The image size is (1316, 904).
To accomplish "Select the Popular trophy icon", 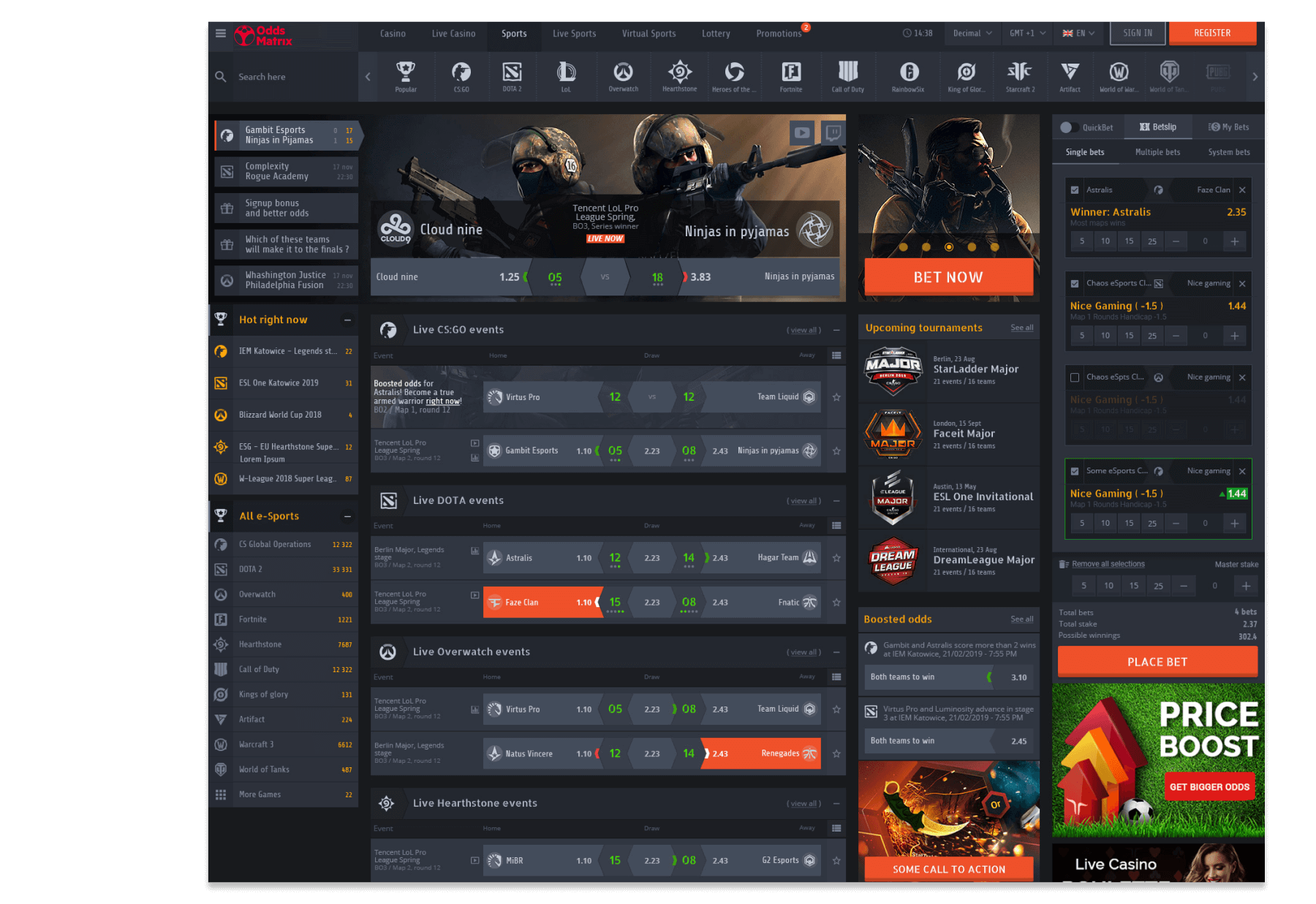I will pos(406,76).
